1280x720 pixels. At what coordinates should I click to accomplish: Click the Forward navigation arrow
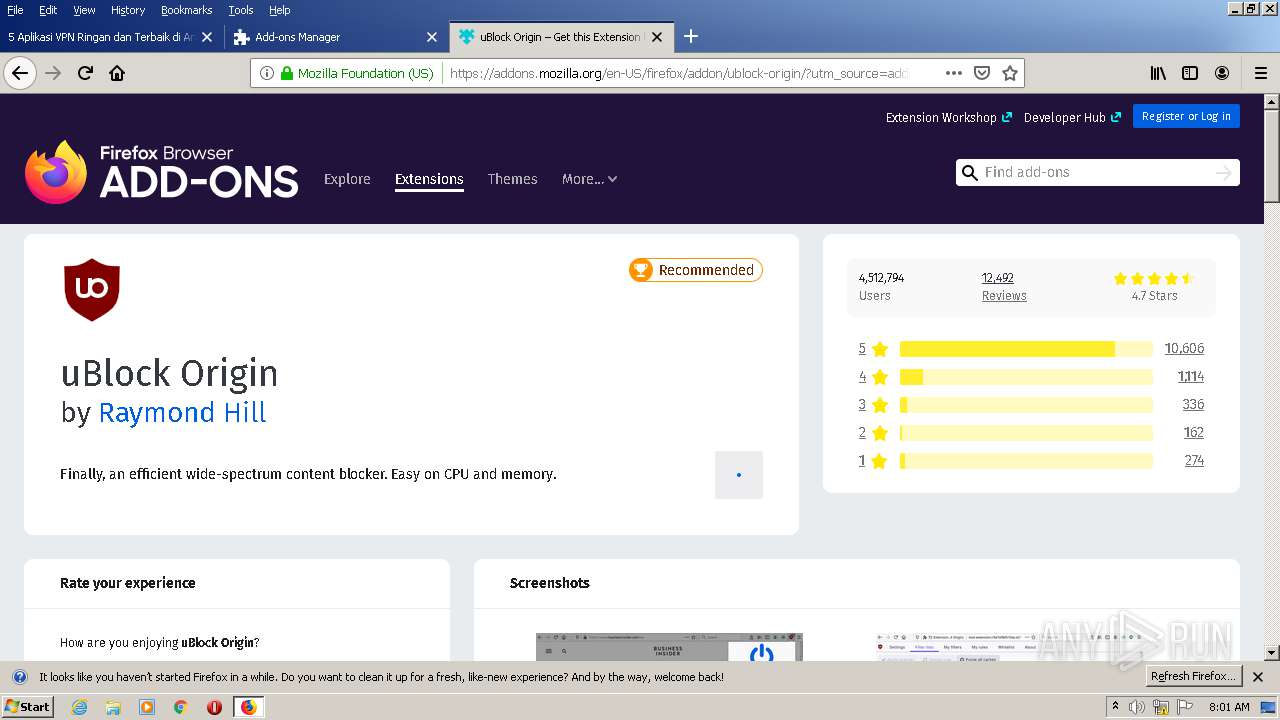(x=53, y=73)
